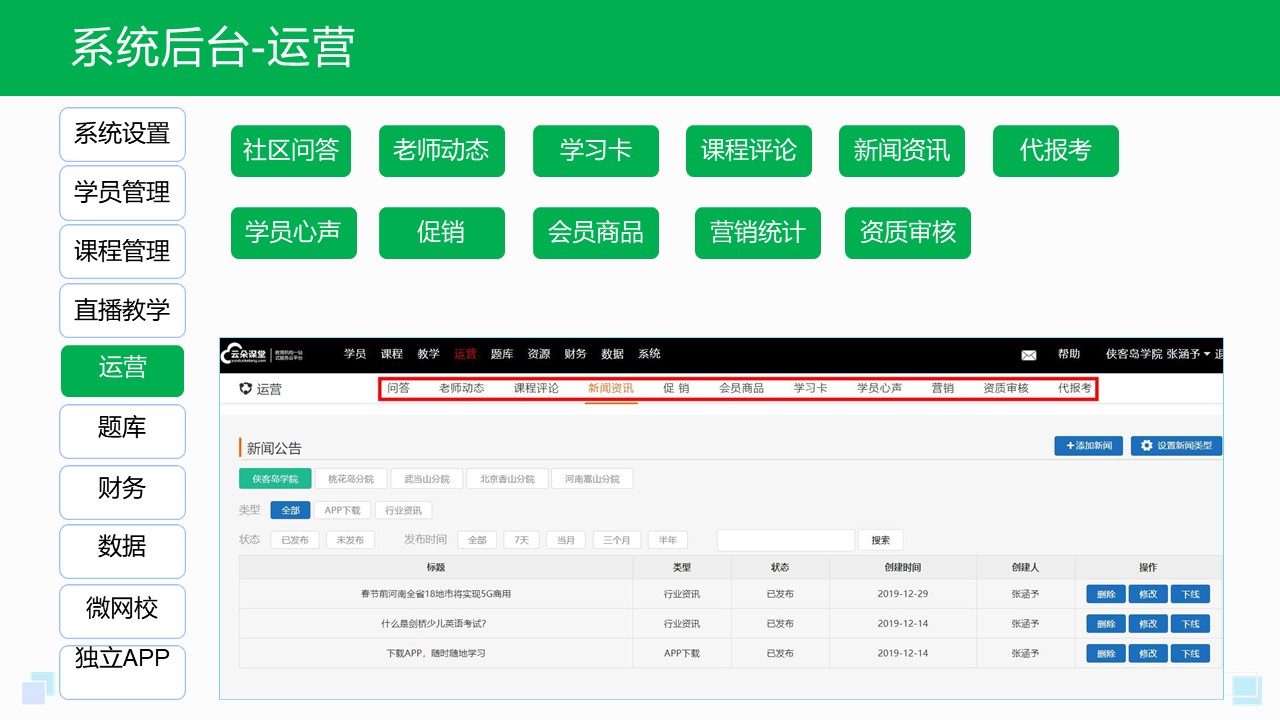Click the search input field

click(785, 539)
